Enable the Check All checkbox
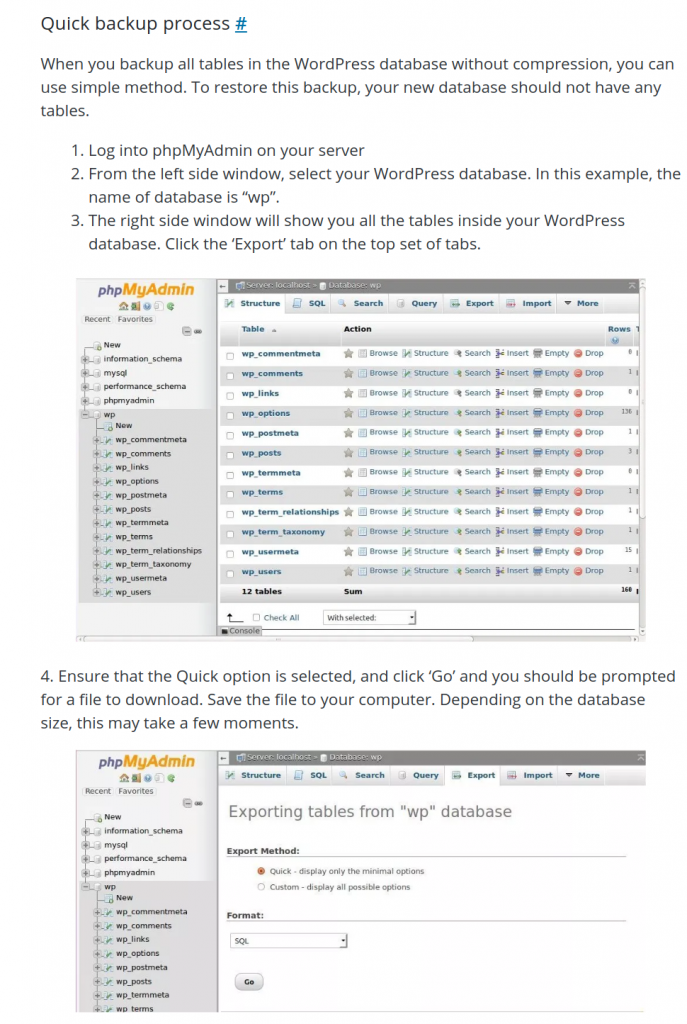687x1024 pixels. click(257, 617)
